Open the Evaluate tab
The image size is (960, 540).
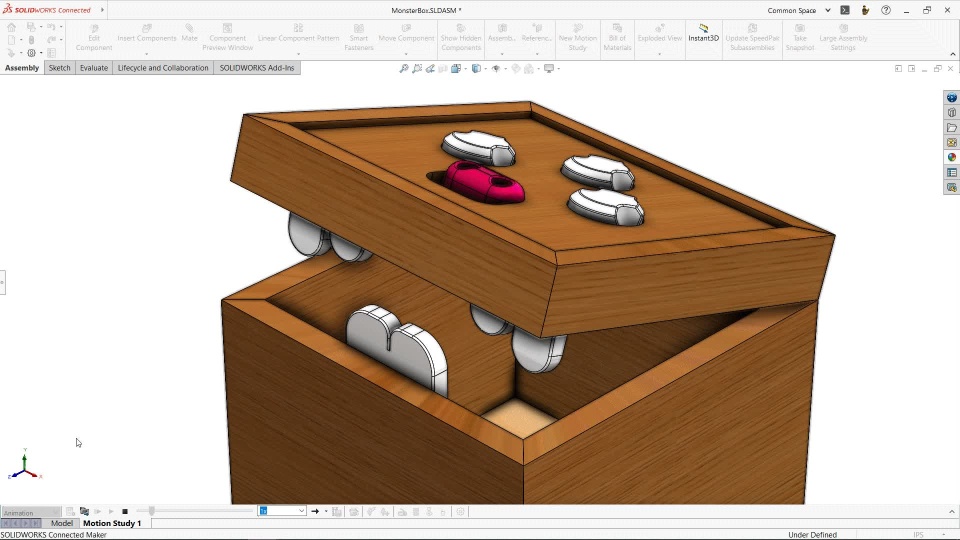94,68
